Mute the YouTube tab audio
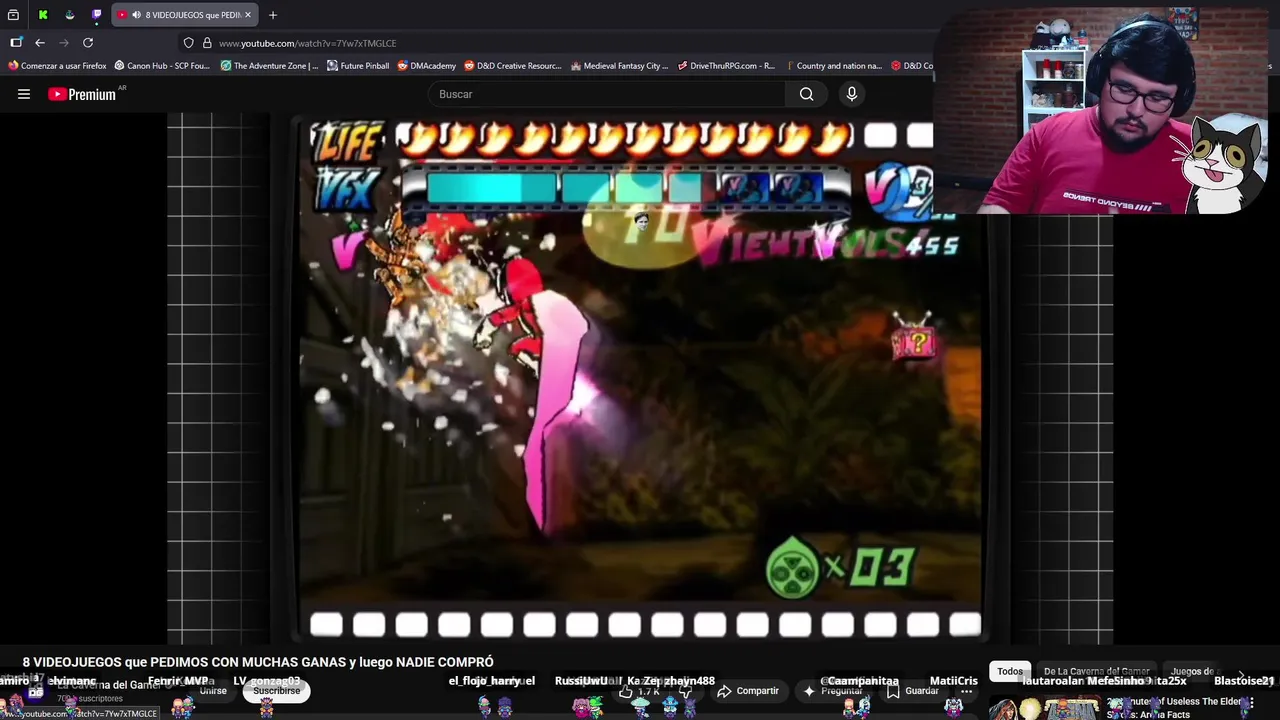Screen dimensions: 1280x720 (135, 15)
